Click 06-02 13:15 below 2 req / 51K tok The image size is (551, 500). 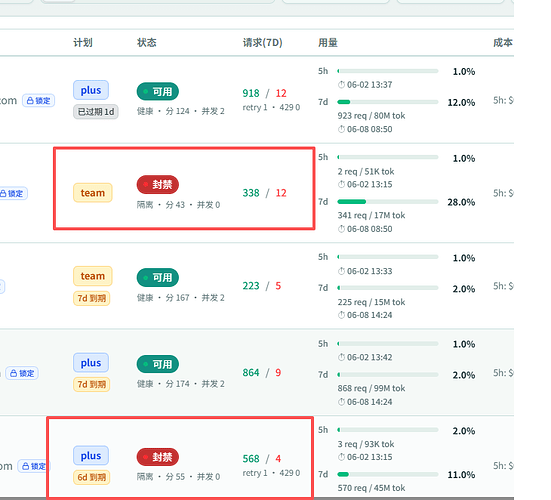[x=370, y=184]
